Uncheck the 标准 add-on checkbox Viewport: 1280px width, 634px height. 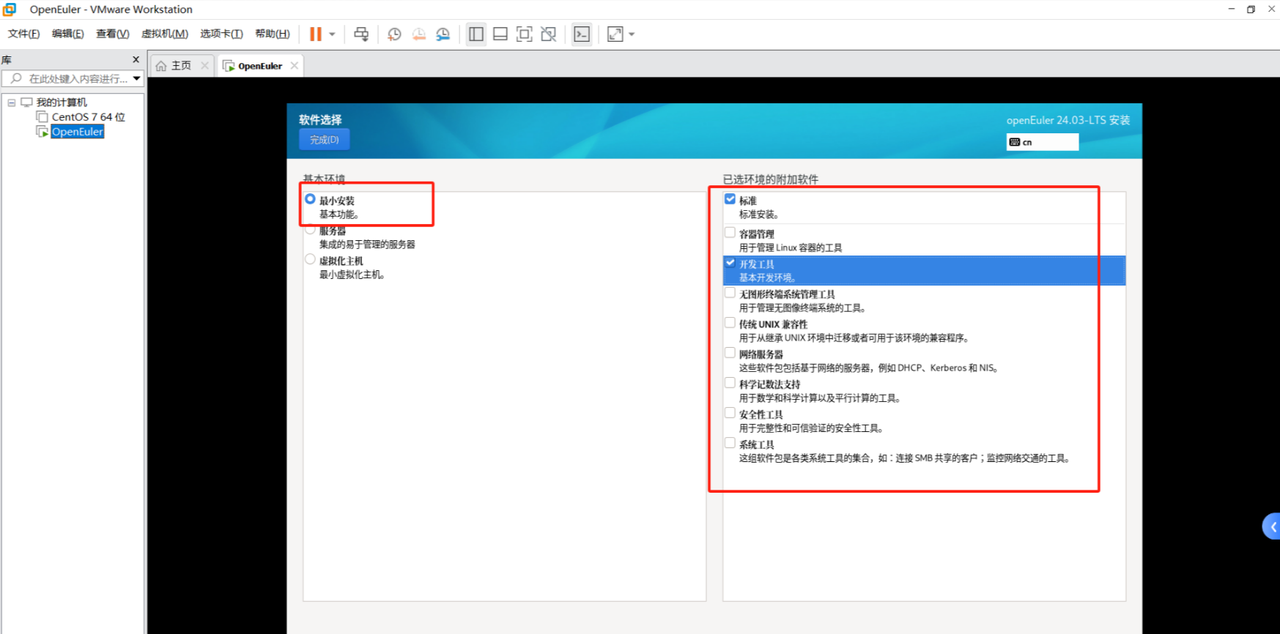(730, 200)
